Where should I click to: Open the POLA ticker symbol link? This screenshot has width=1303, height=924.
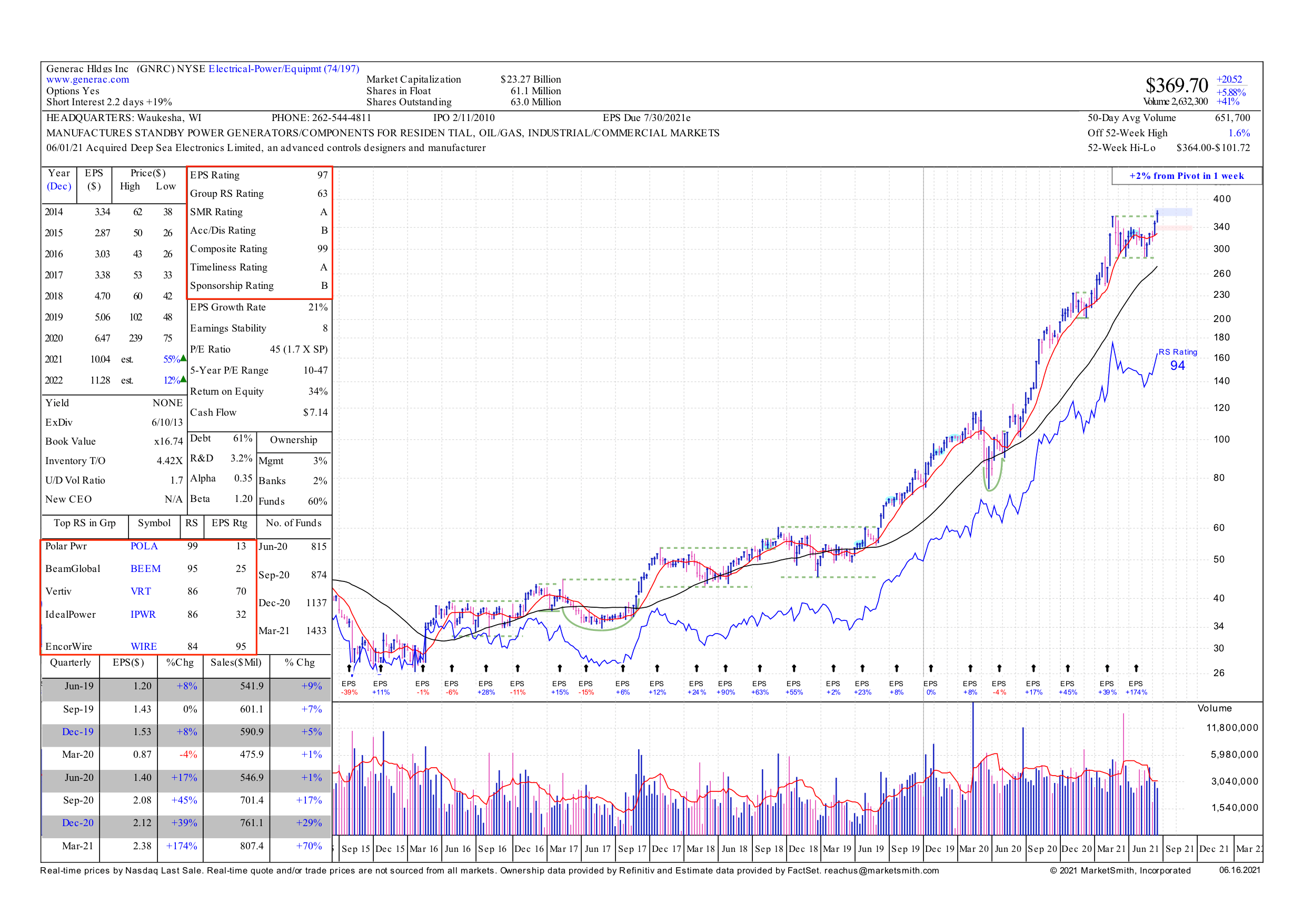click(x=144, y=546)
